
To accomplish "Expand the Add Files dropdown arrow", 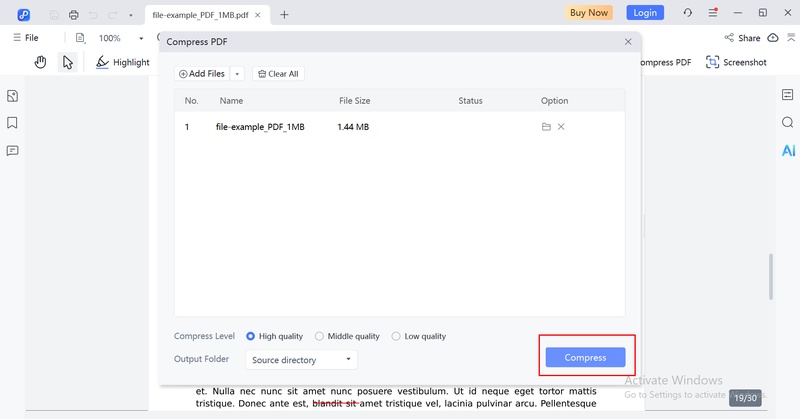I will 237,74.
